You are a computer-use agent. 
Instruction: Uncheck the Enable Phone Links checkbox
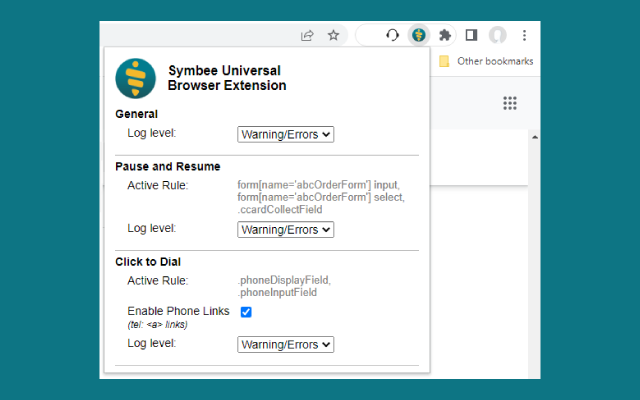[246, 312]
